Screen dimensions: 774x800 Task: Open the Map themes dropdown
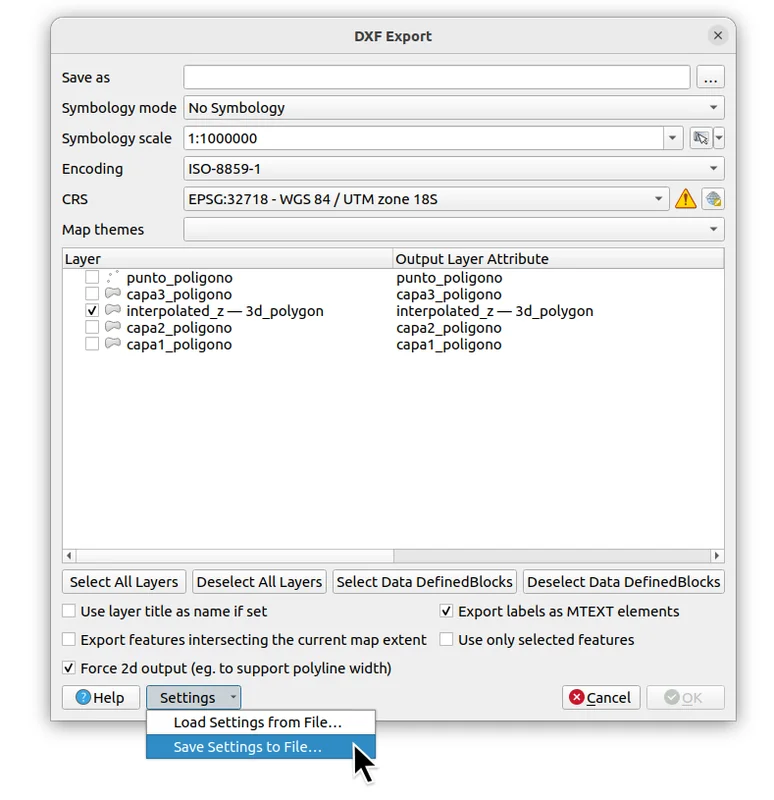click(x=453, y=230)
